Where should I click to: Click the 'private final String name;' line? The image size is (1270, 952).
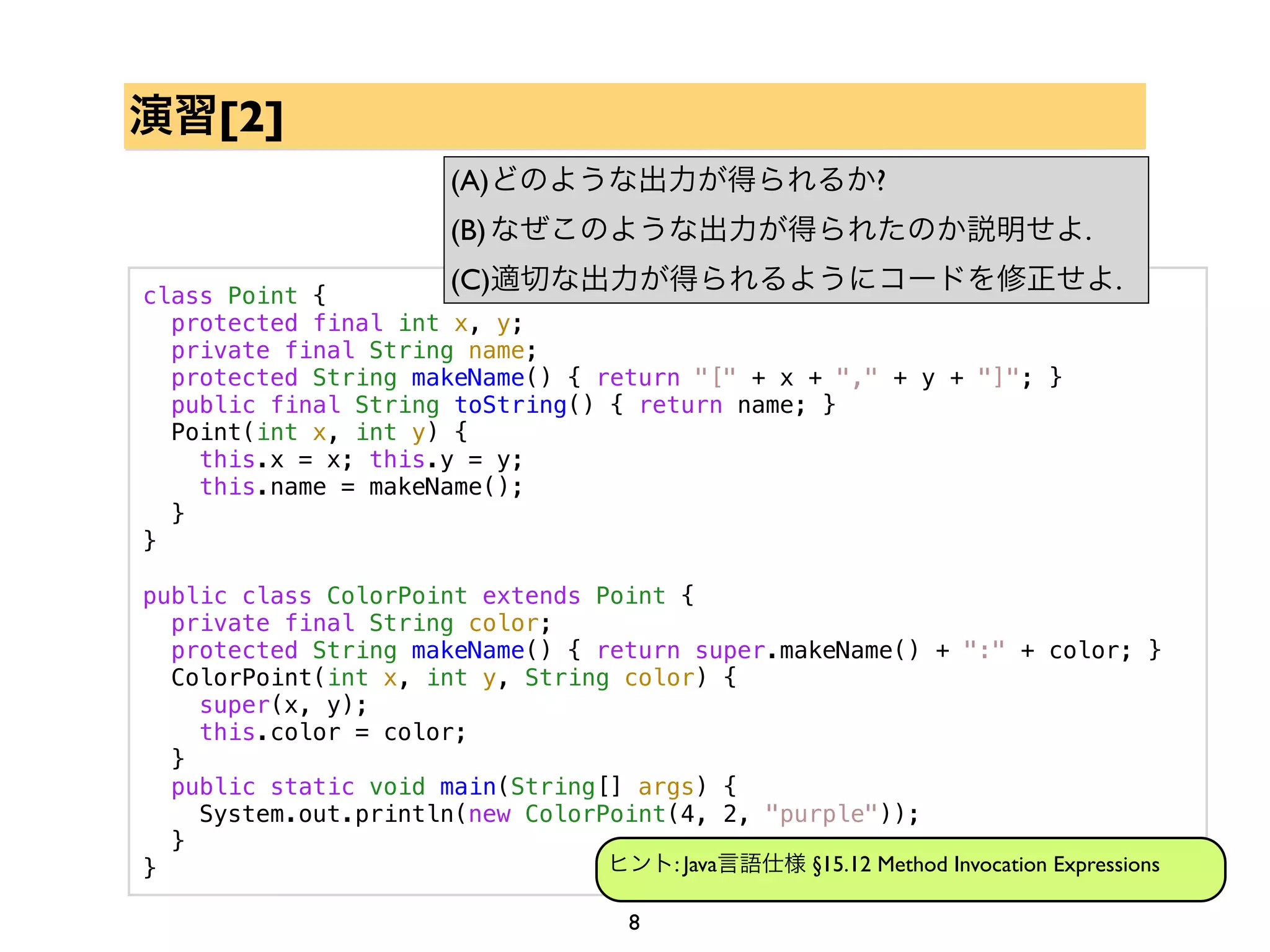[353, 351]
